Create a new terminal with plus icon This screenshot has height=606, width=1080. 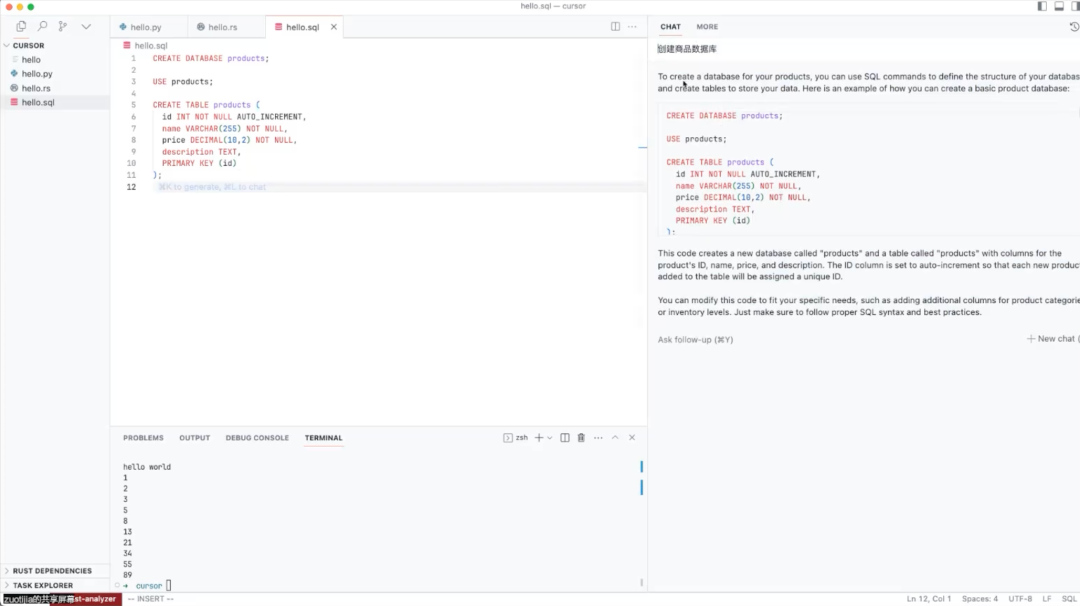click(539, 438)
